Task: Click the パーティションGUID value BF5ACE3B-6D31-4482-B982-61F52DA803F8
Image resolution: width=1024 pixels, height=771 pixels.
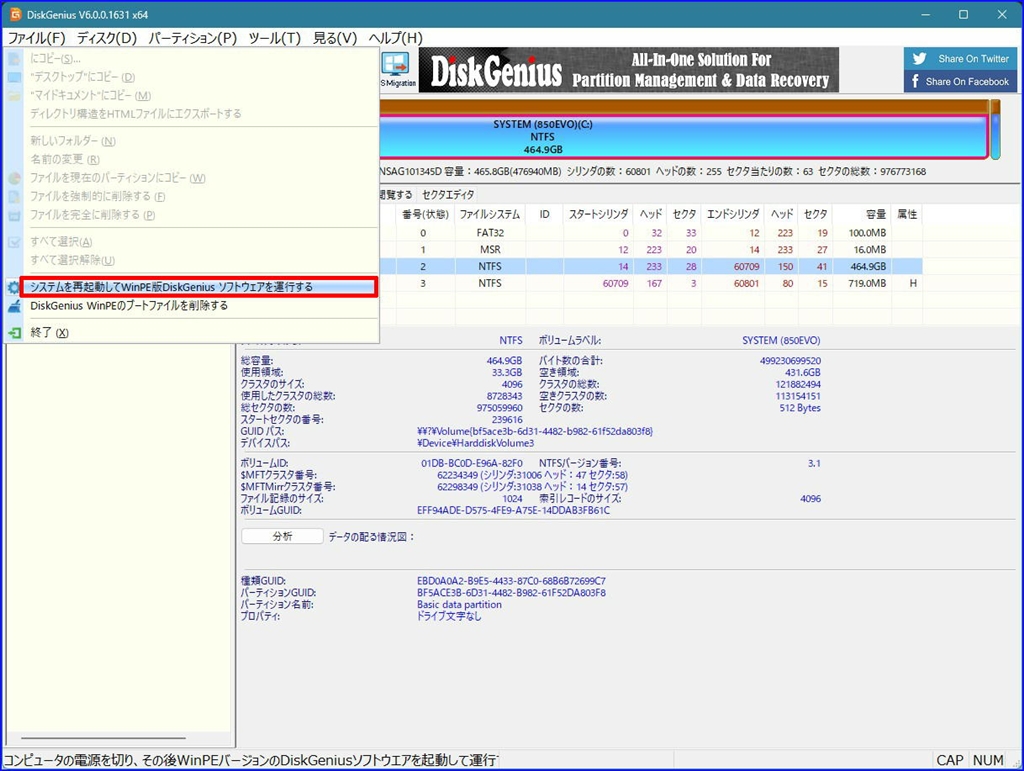Action: tap(511, 593)
